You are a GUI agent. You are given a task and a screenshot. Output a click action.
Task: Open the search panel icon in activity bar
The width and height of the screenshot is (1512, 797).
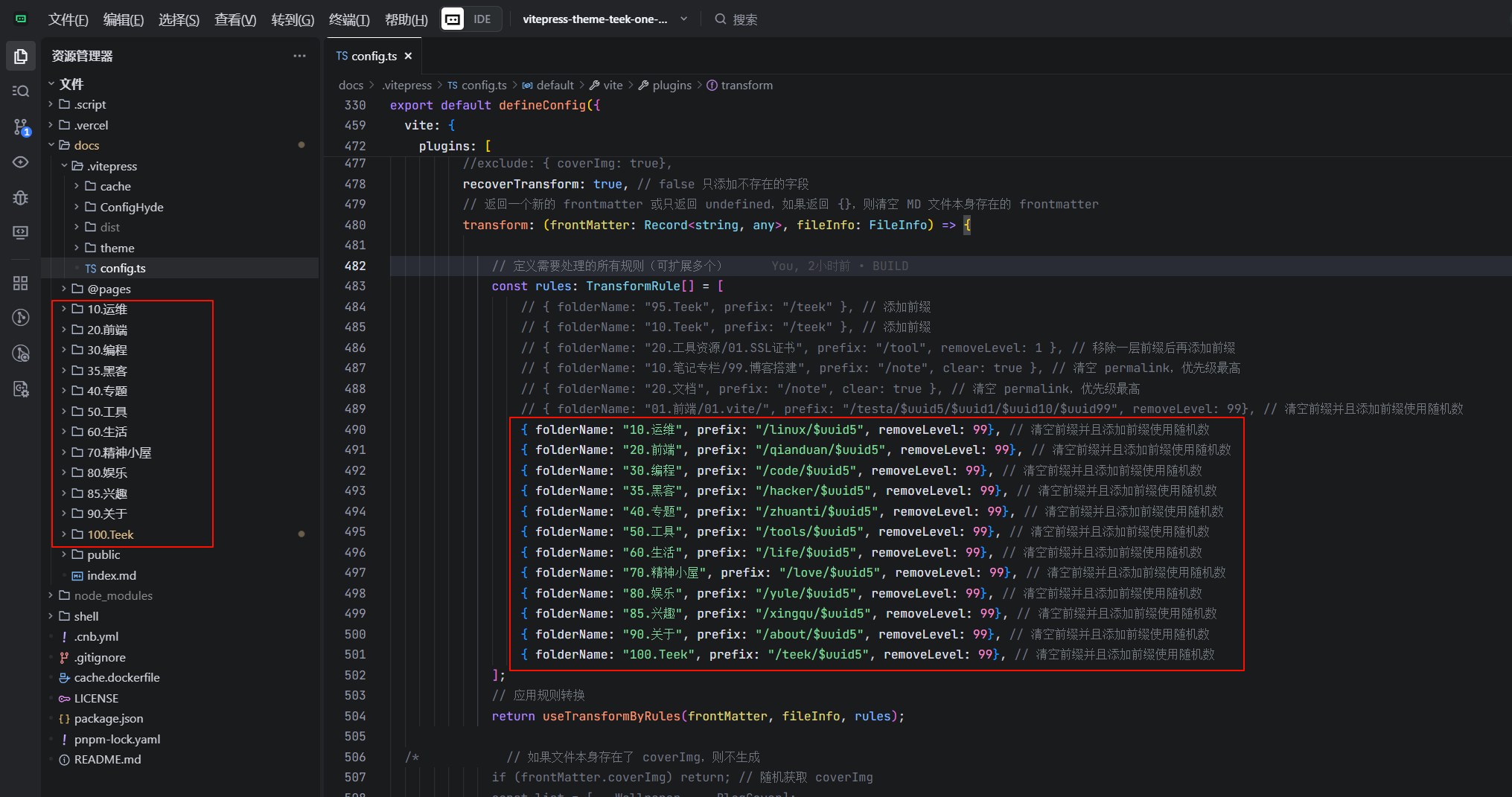pos(21,91)
